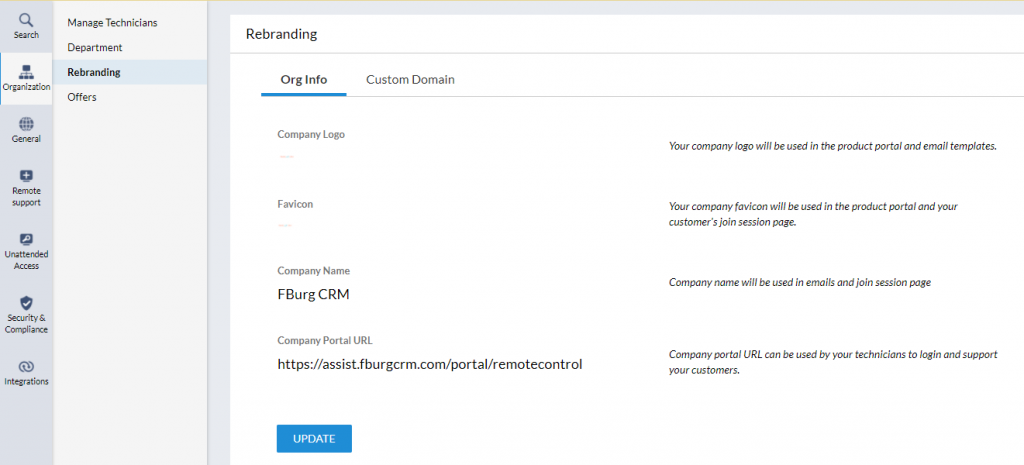Image resolution: width=1024 pixels, height=465 pixels.
Task: Click the Company Logo label
Action: pyautogui.click(x=311, y=135)
